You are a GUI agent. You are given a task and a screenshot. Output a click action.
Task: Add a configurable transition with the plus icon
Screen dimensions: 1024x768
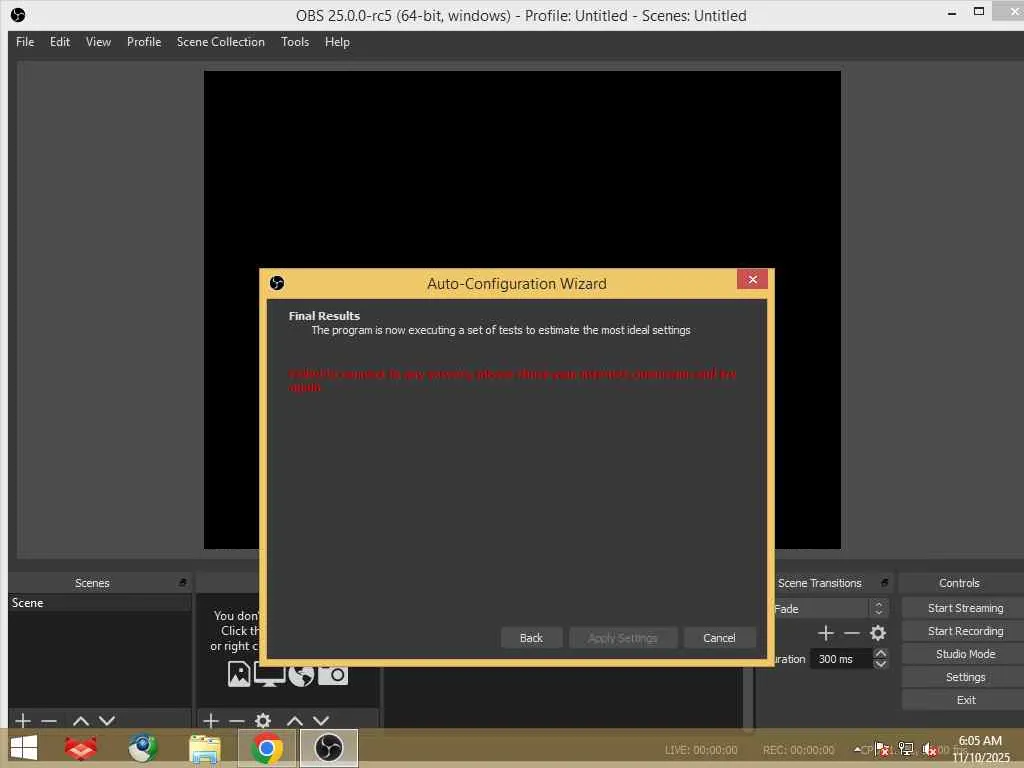point(825,633)
